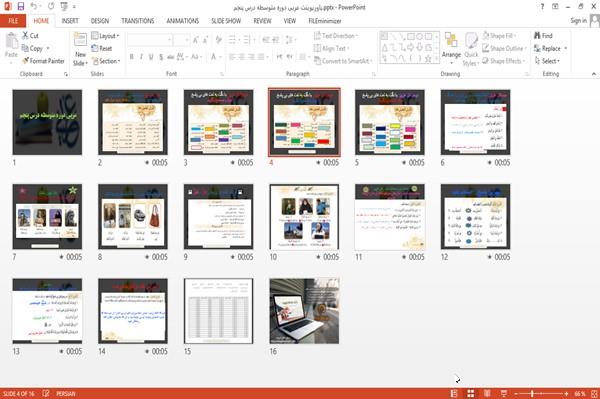The width and height of the screenshot is (600, 399).
Task: Click the Undo arrow in the title bar
Action: tap(34, 7)
